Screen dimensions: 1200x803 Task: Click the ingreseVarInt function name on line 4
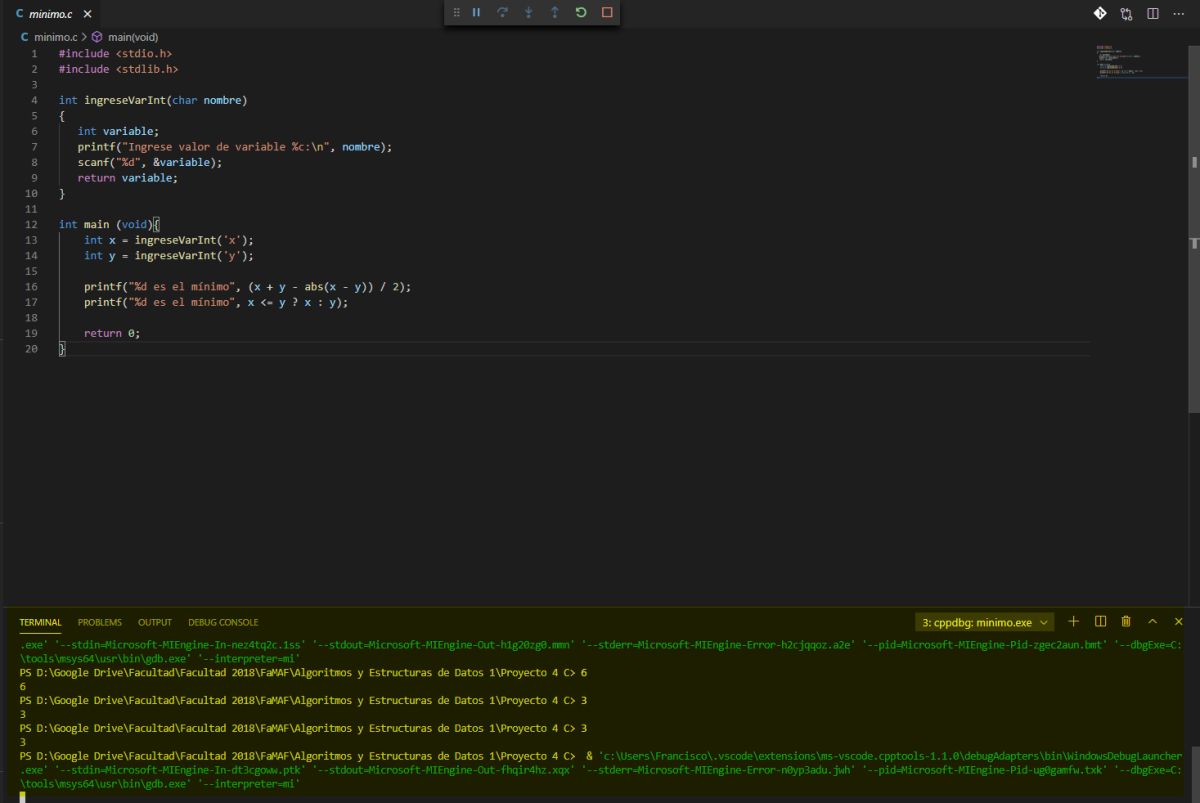124,100
